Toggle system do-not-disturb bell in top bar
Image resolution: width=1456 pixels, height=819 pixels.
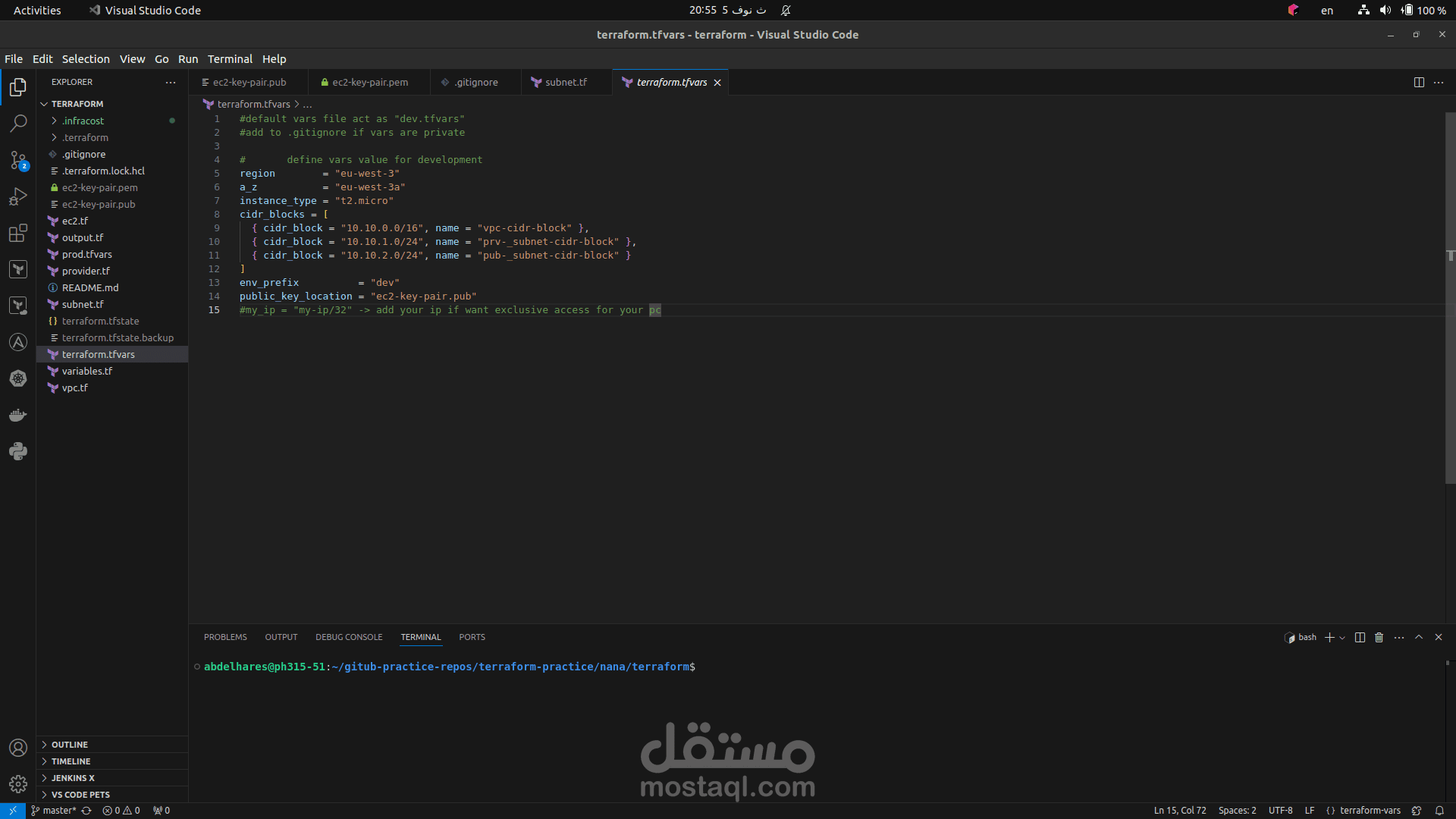point(786,11)
